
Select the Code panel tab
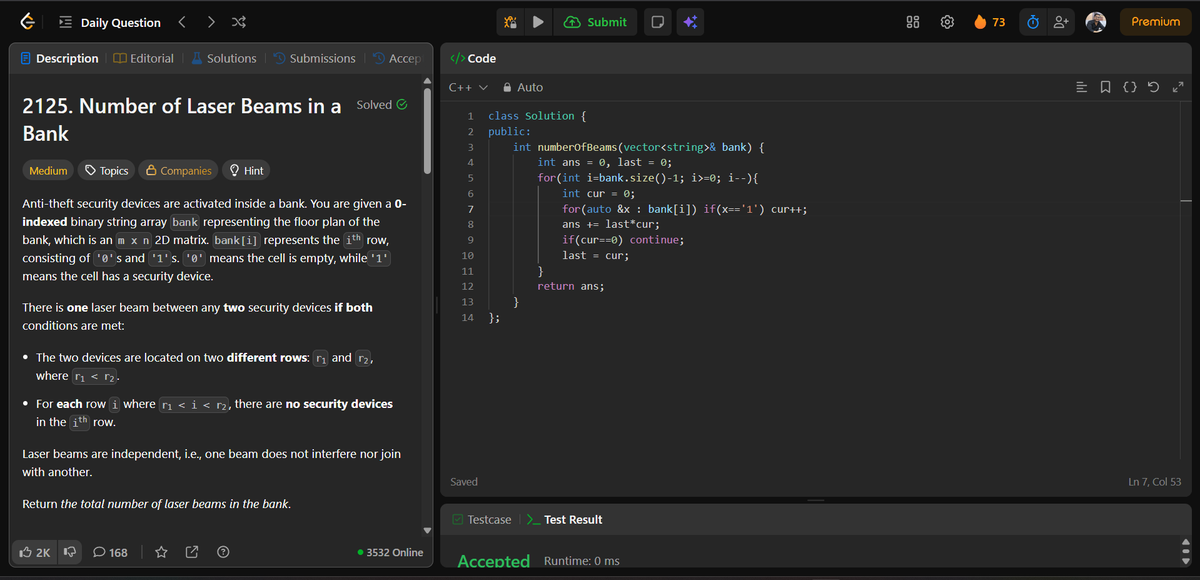[473, 59]
